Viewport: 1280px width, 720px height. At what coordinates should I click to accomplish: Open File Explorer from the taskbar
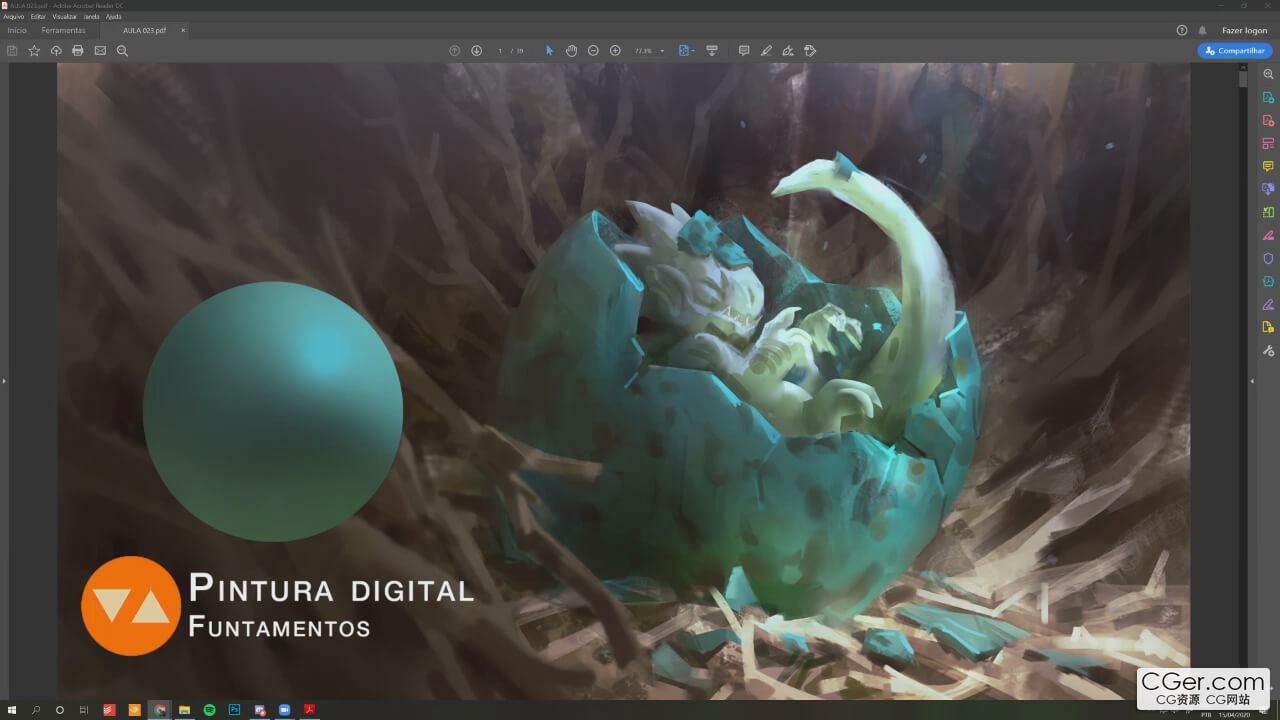(x=184, y=710)
